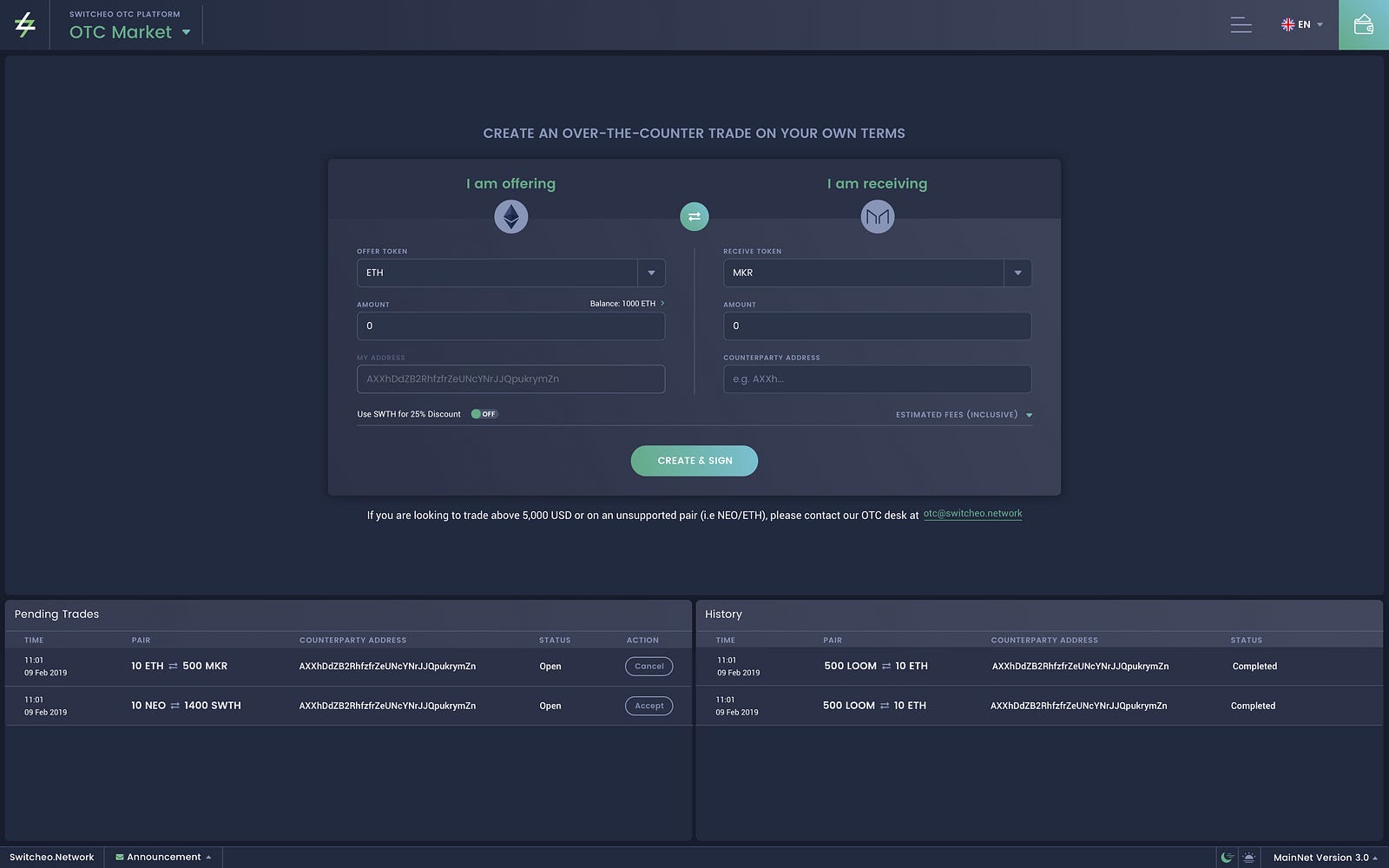Cancel the 10 ETH to 500 MKR trade
Viewport: 1389px width, 868px height.
[x=648, y=667]
